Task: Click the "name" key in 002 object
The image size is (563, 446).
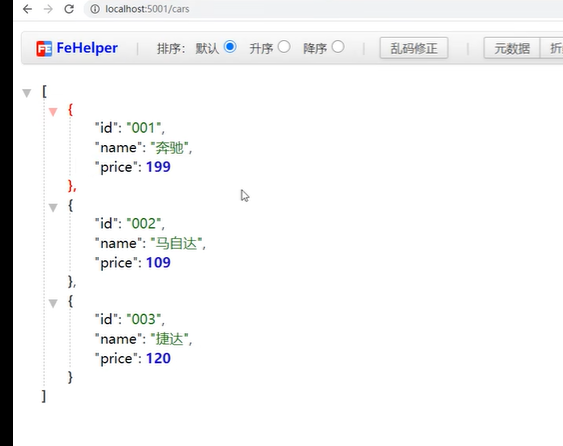Action: point(118,243)
